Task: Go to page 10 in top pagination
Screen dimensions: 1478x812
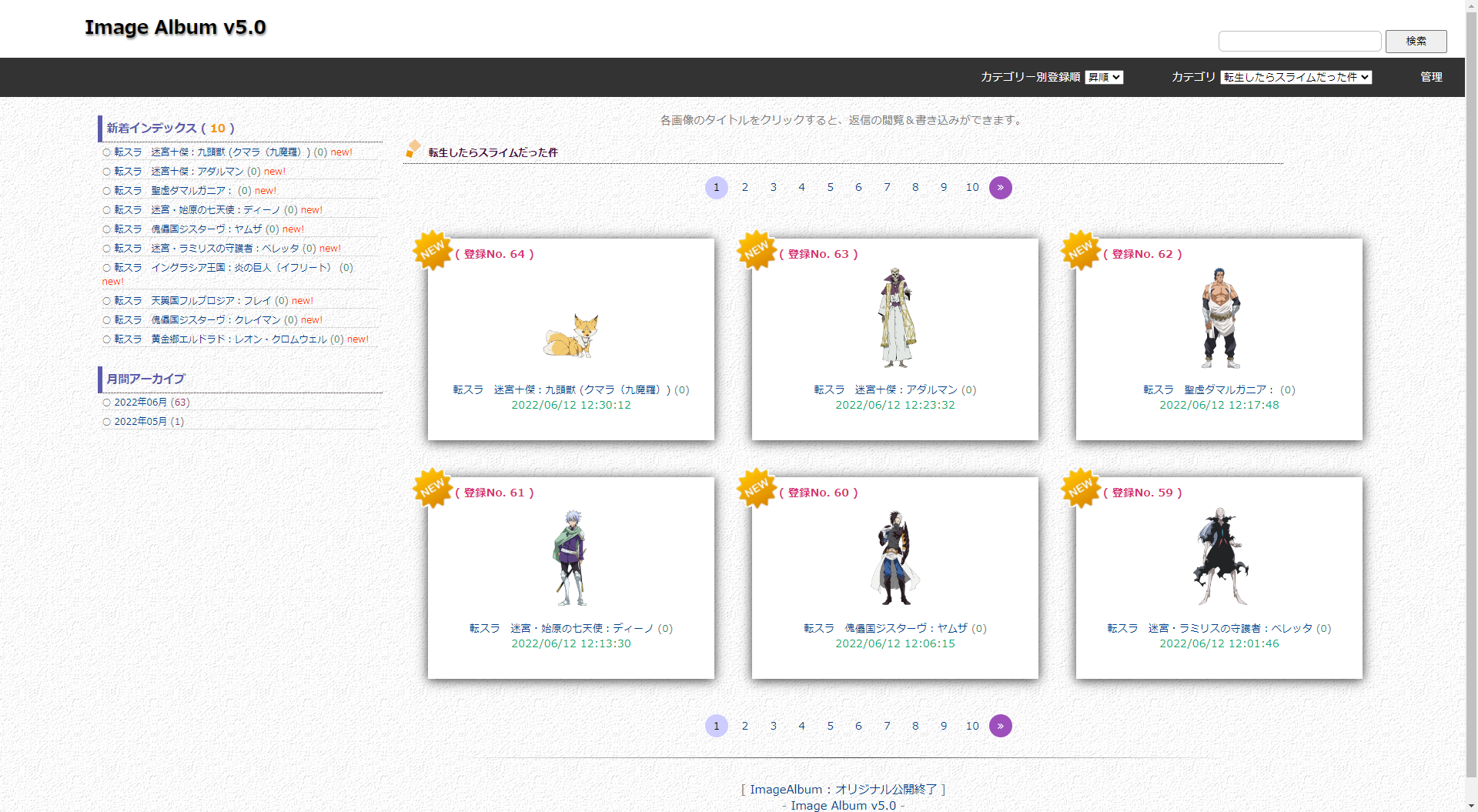Action: click(x=972, y=187)
